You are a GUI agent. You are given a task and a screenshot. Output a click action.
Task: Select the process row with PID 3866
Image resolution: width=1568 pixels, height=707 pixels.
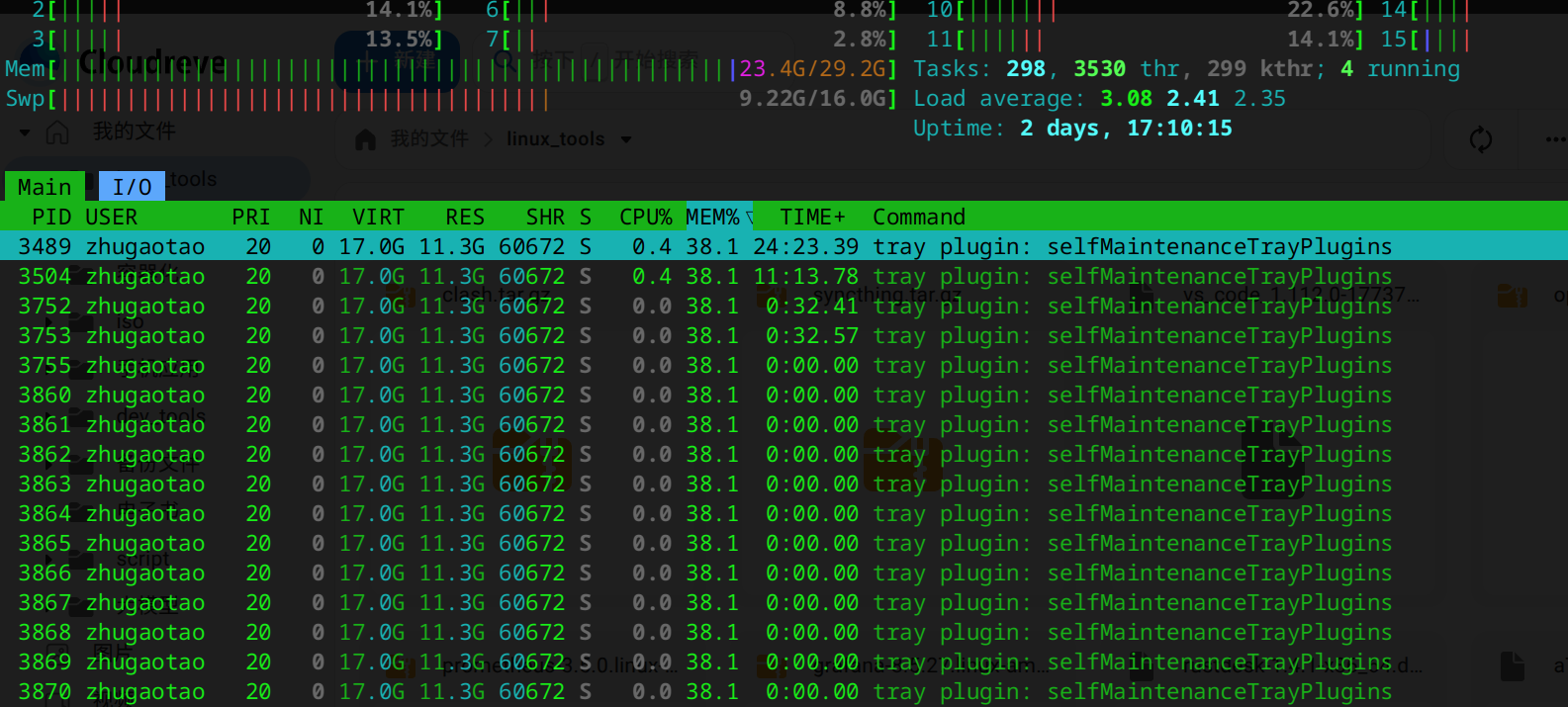click(784, 573)
